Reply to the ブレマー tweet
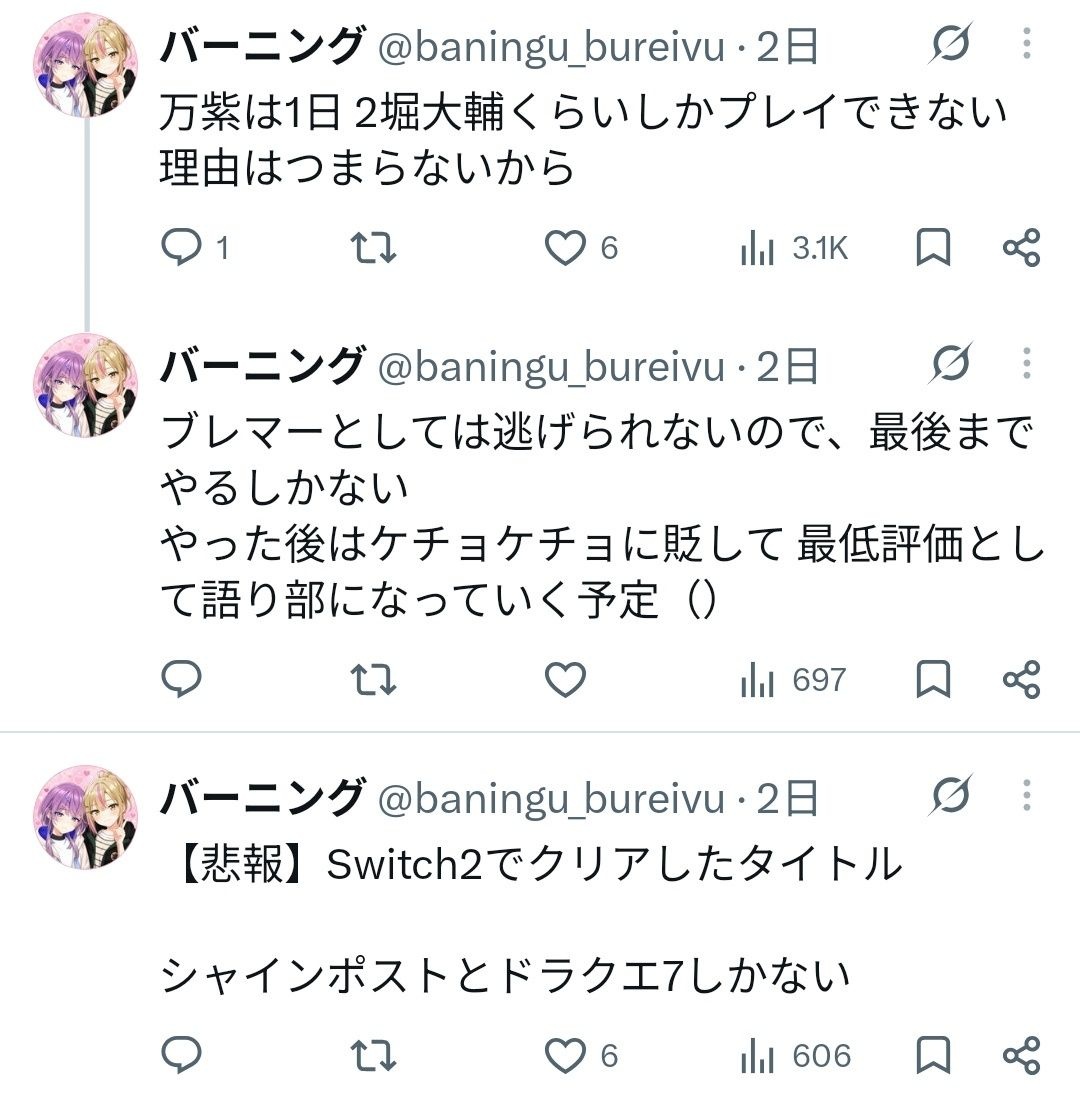Viewport: 1080px width, 1104px height. pos(182,679)
